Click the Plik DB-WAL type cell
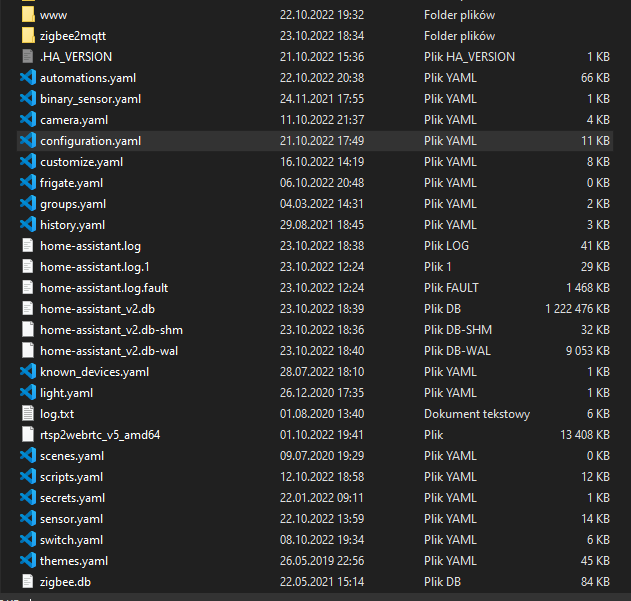 (458, 351)
